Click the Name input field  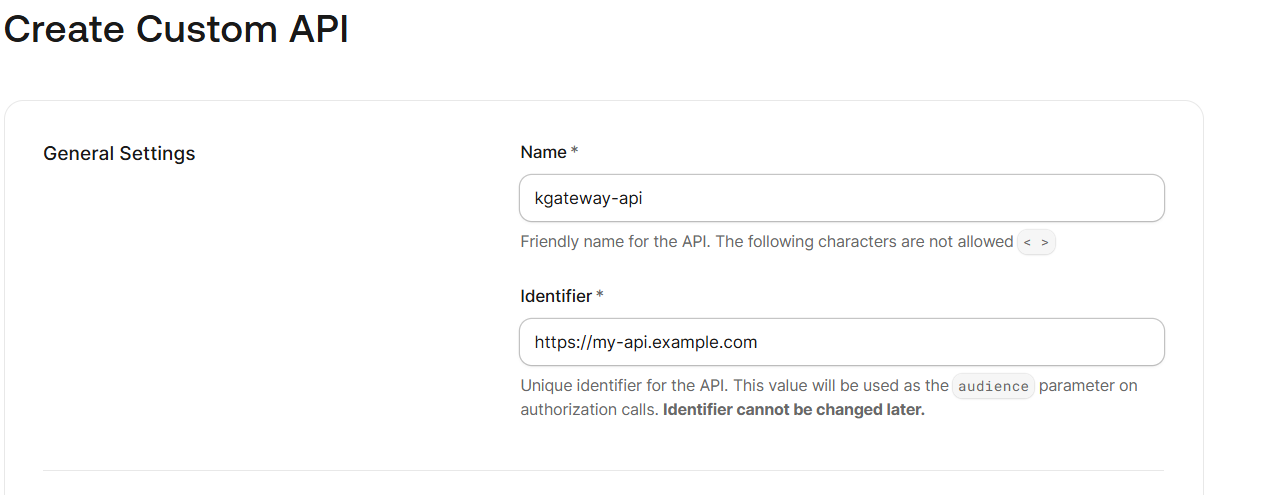pyautogui.click(x=842, y=198)
